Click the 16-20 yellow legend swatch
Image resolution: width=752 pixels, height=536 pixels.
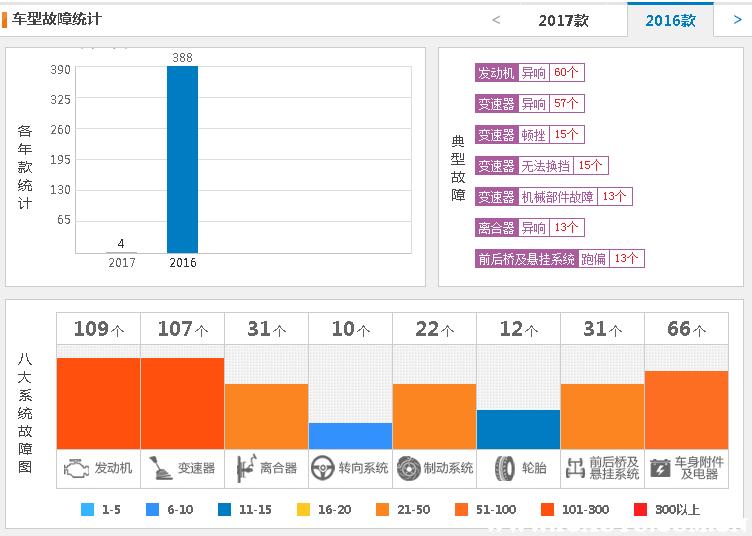(x=304, y=509)
